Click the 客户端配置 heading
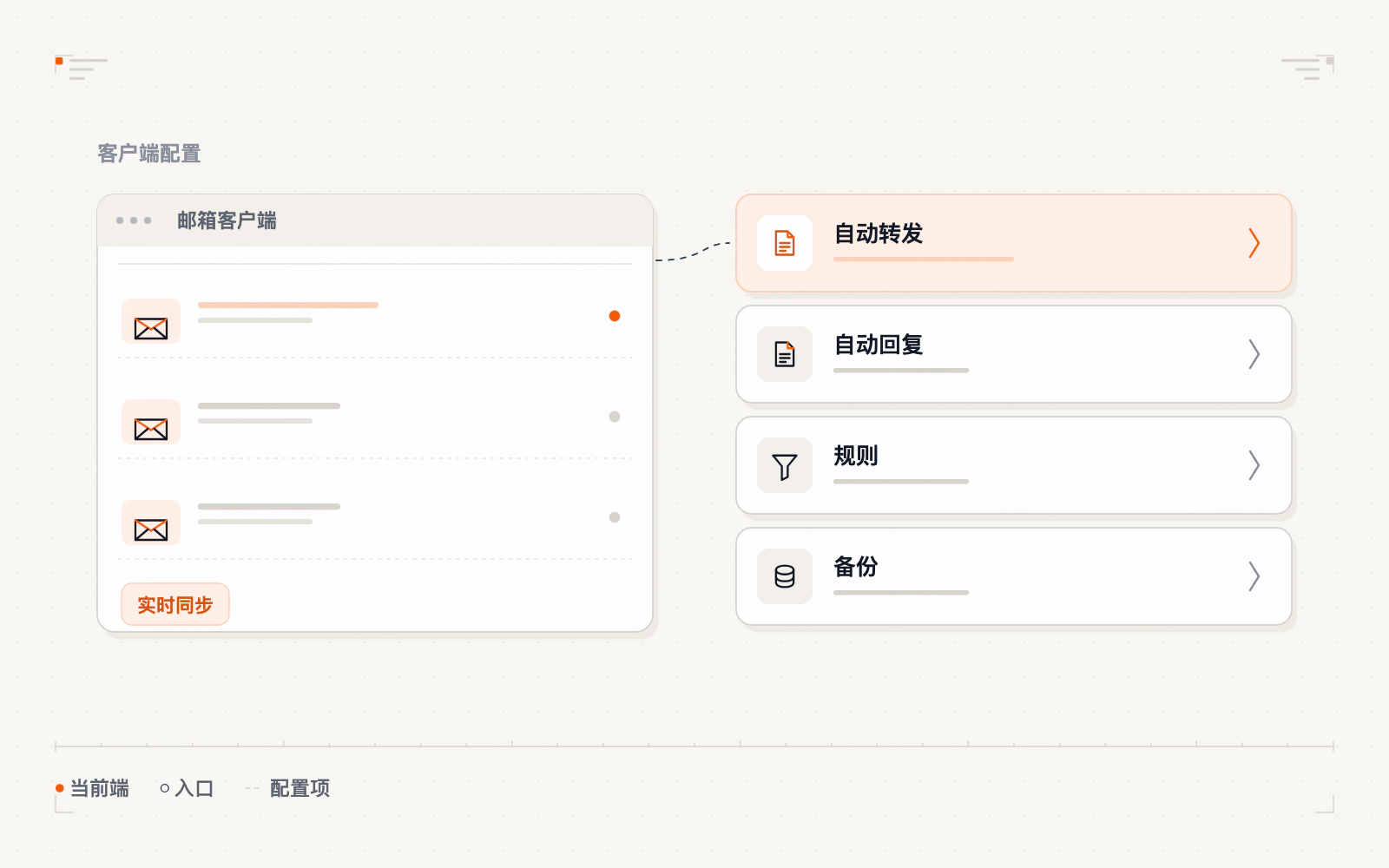The image size is (1389, 868). coord(149,154)
